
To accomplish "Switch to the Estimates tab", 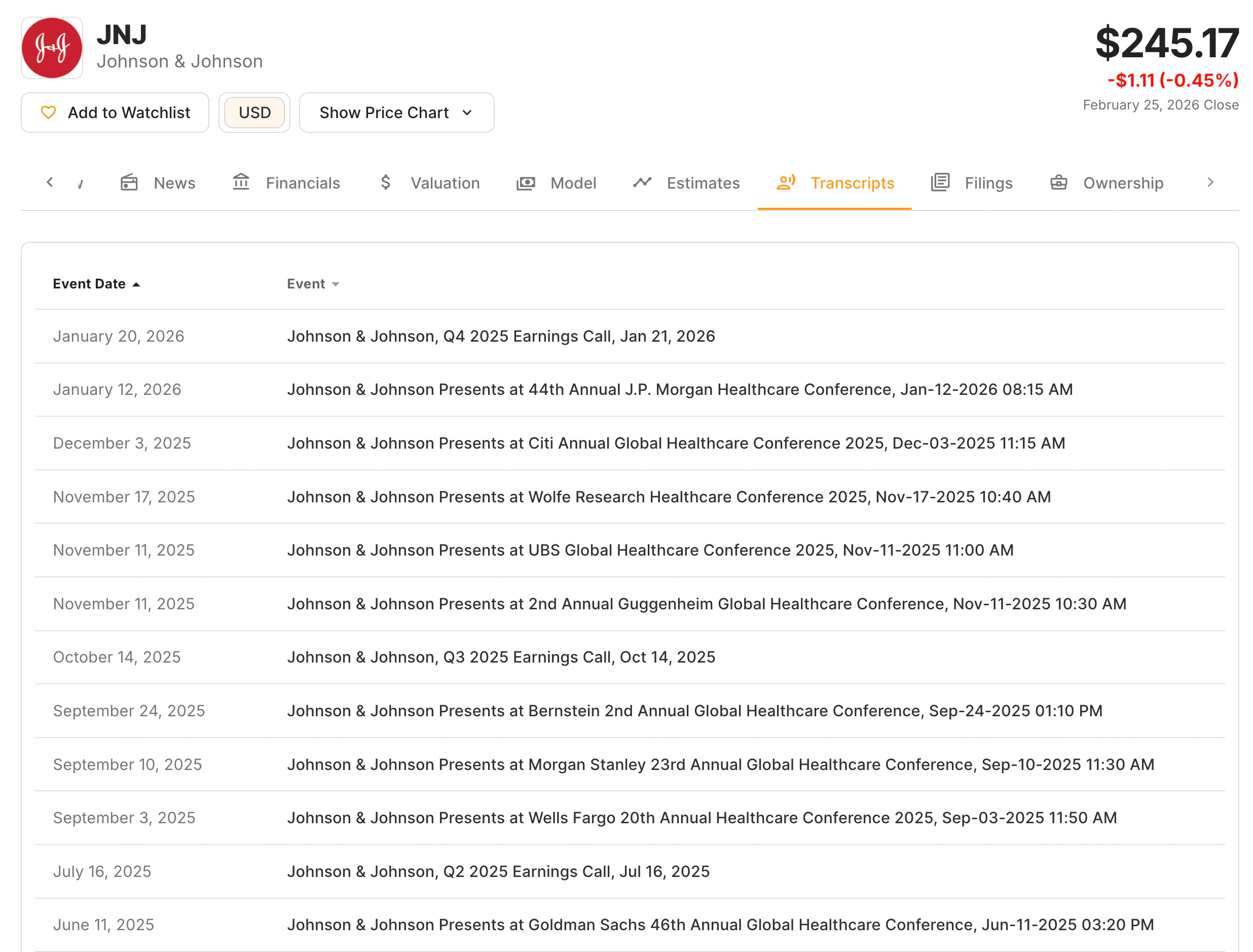I will 703,182.
